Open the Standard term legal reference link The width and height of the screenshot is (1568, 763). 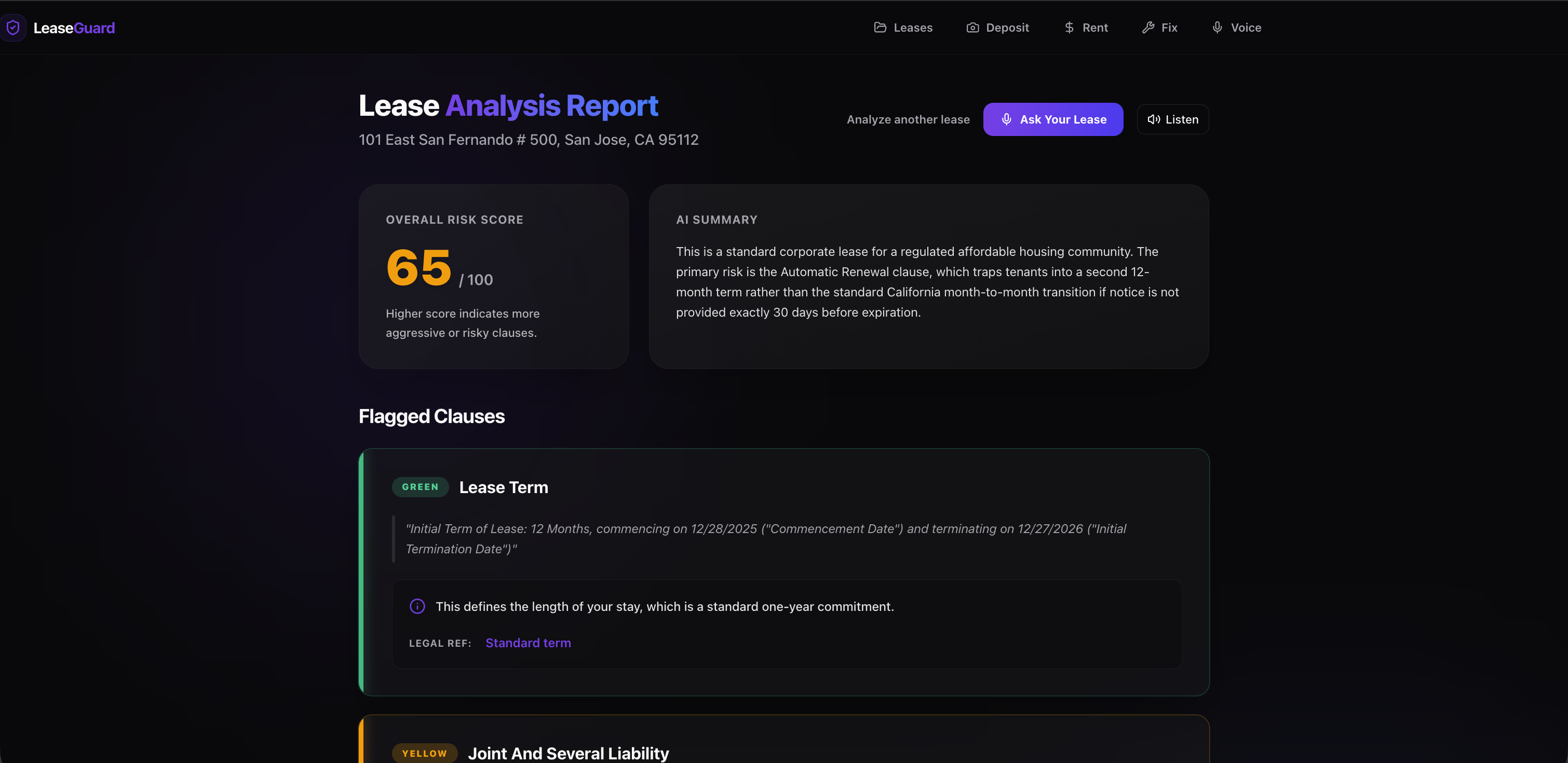[528, 643]
